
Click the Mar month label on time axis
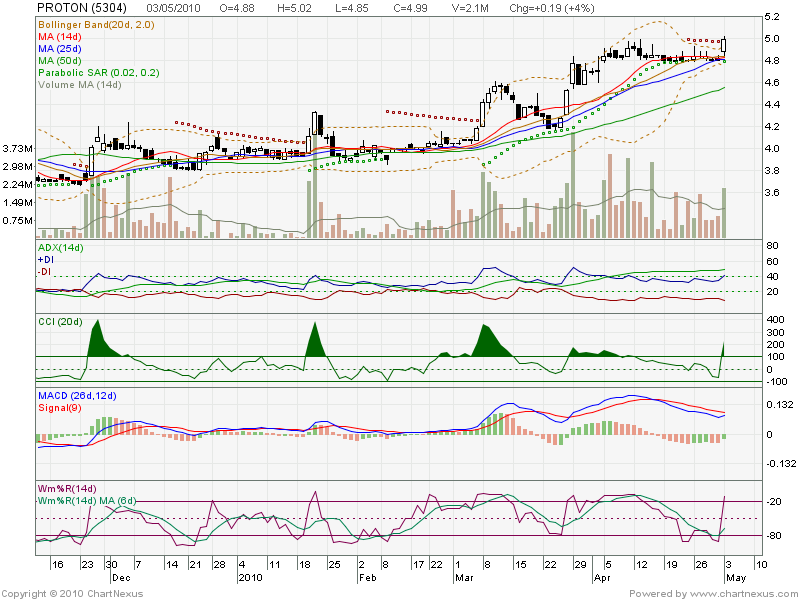coord(464,578)
